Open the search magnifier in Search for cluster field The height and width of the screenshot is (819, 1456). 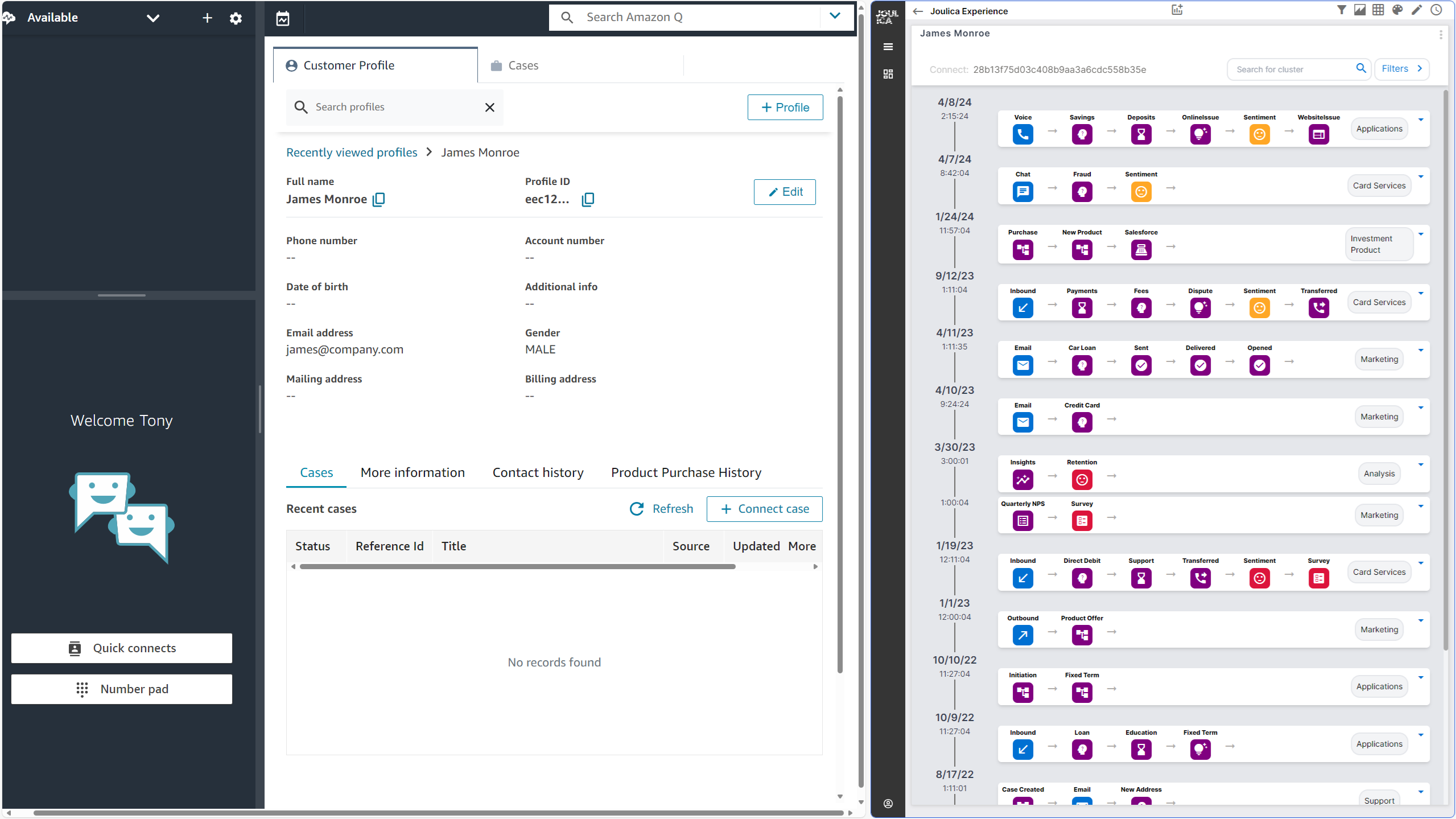click(x=1361, y=69)
